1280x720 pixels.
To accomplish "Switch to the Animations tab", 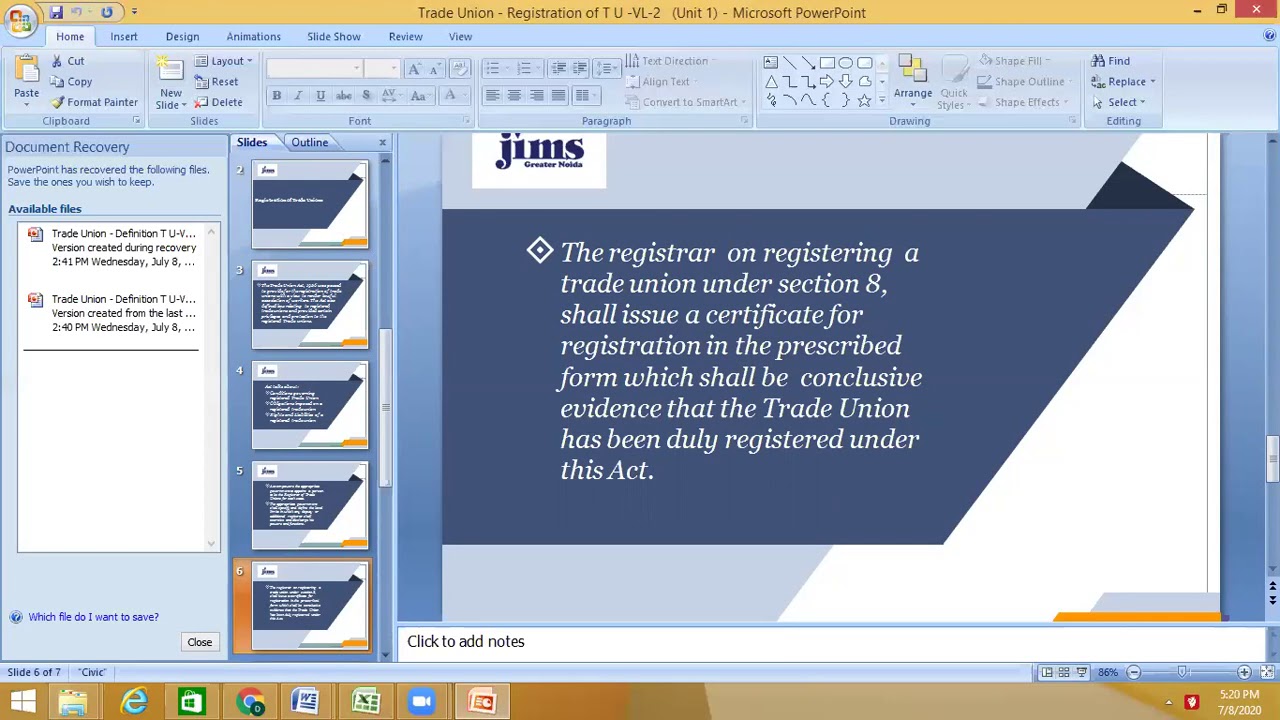I will 253,37.
